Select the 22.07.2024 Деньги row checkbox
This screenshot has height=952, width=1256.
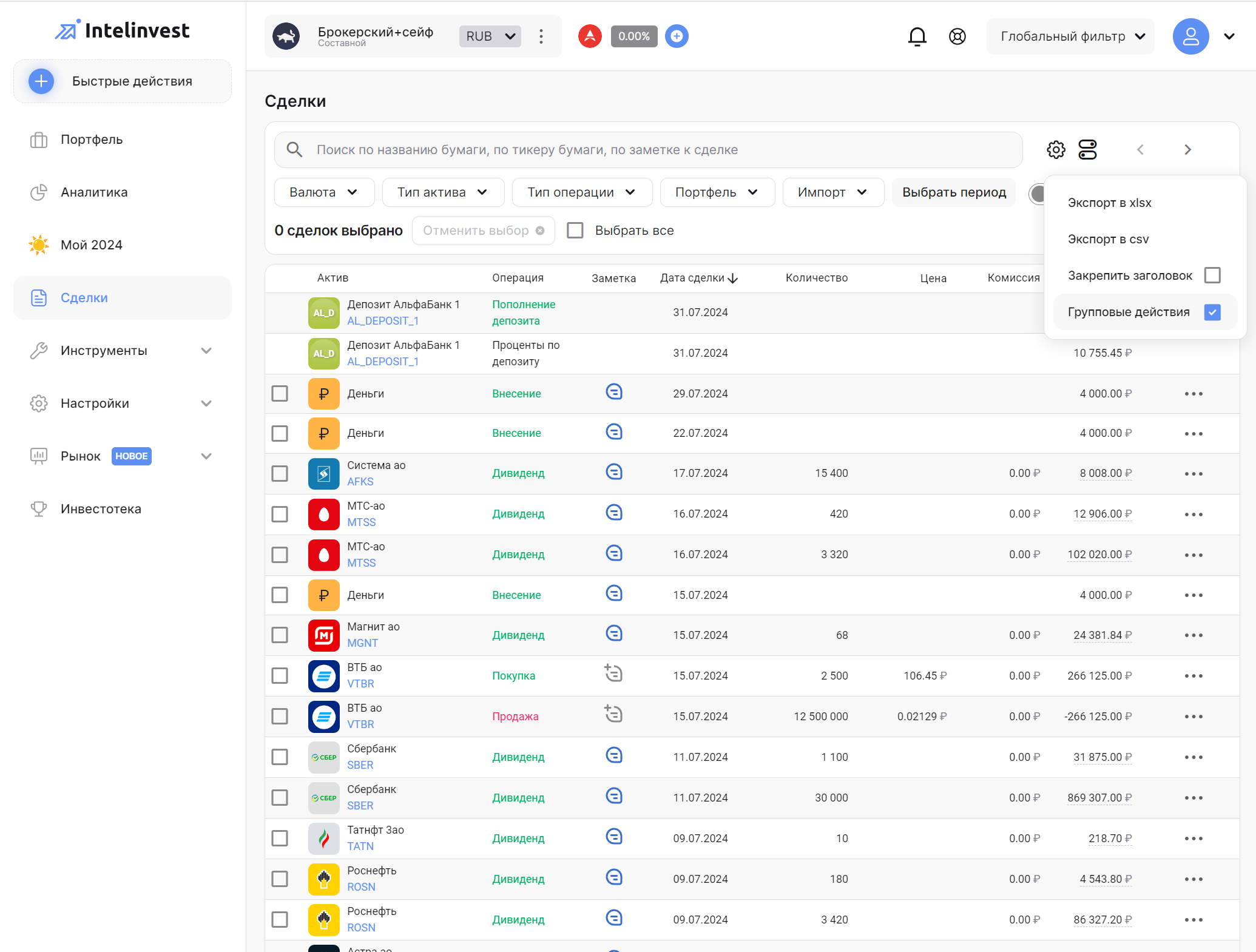pos(280,434)
